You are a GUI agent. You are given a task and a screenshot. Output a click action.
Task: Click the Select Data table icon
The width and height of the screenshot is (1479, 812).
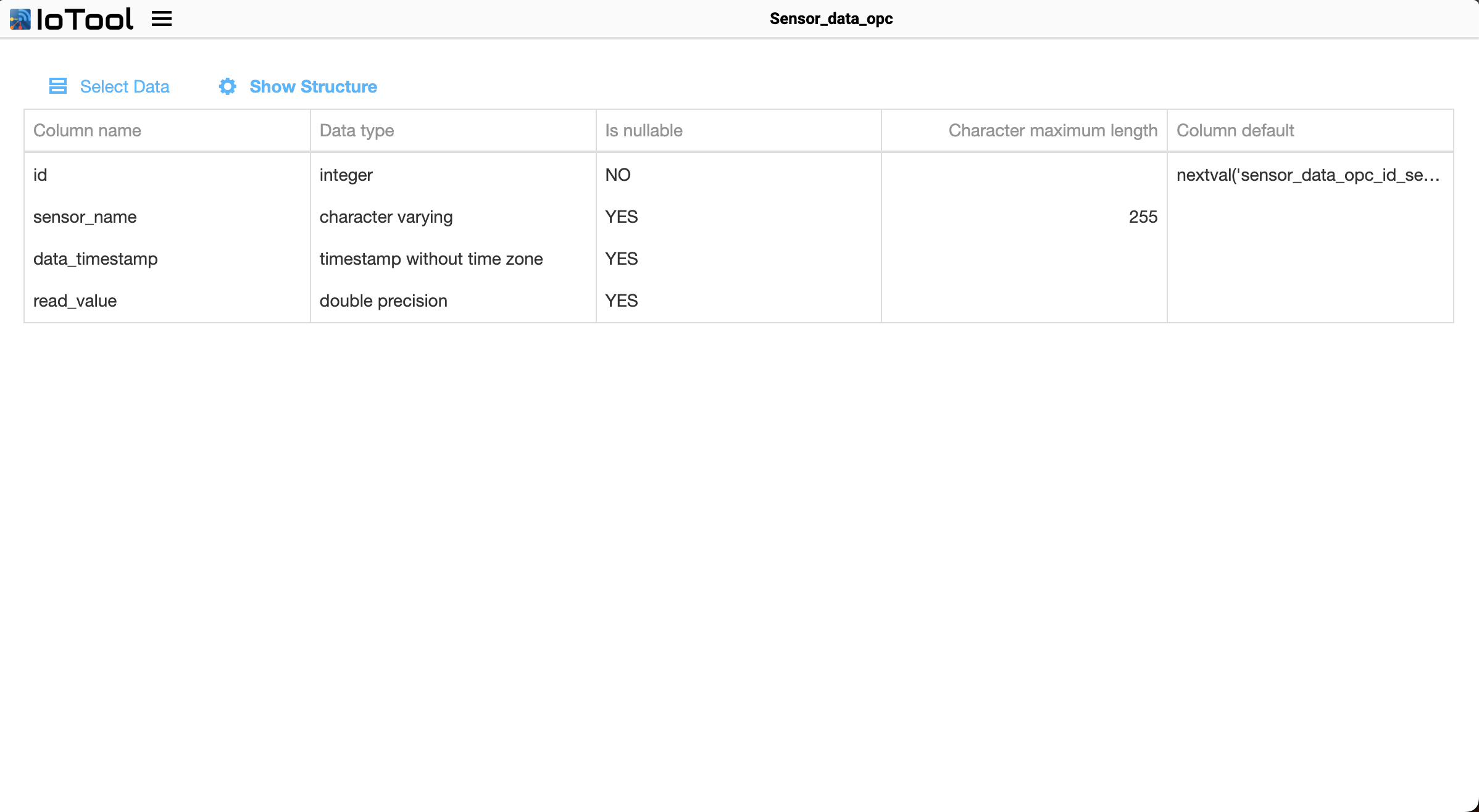(58, 86)
